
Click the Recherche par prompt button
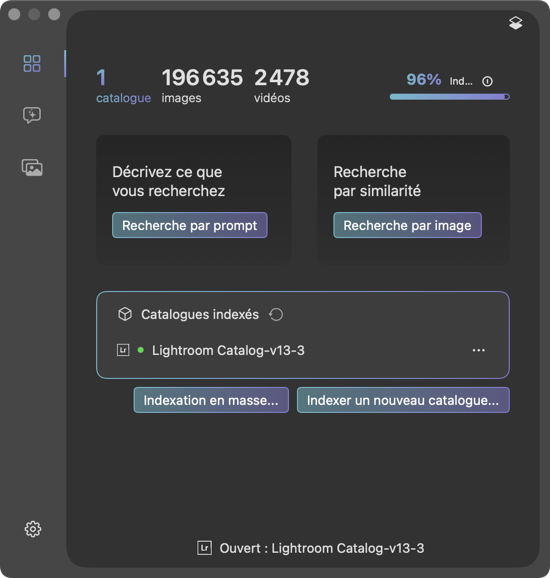click(189, 225)
